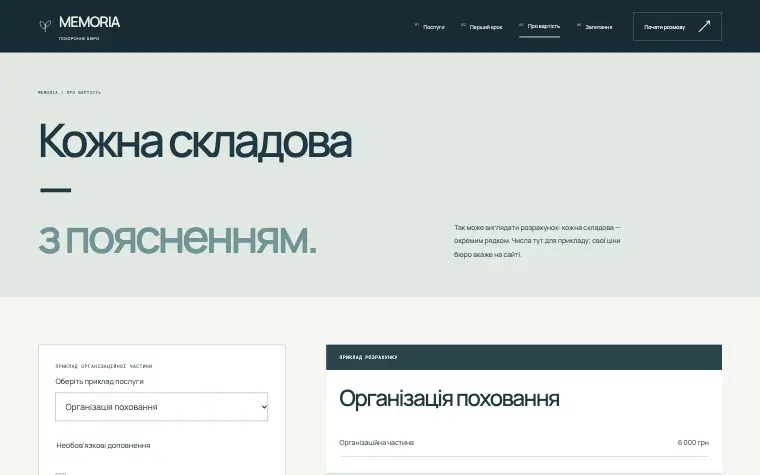Open the 'Запитання' nav item

point(594,27)
